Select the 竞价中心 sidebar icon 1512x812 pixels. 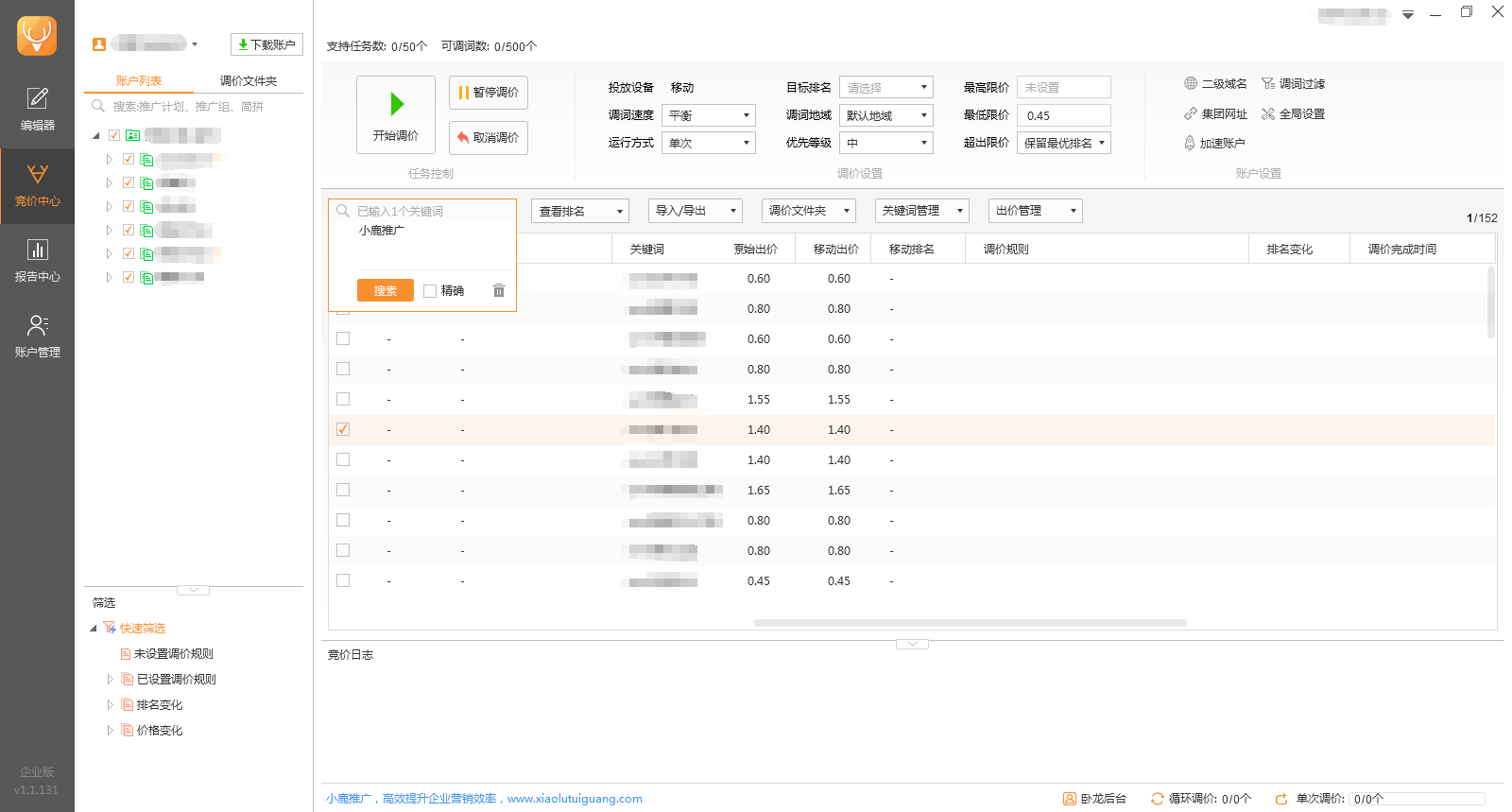coord(37,186)
